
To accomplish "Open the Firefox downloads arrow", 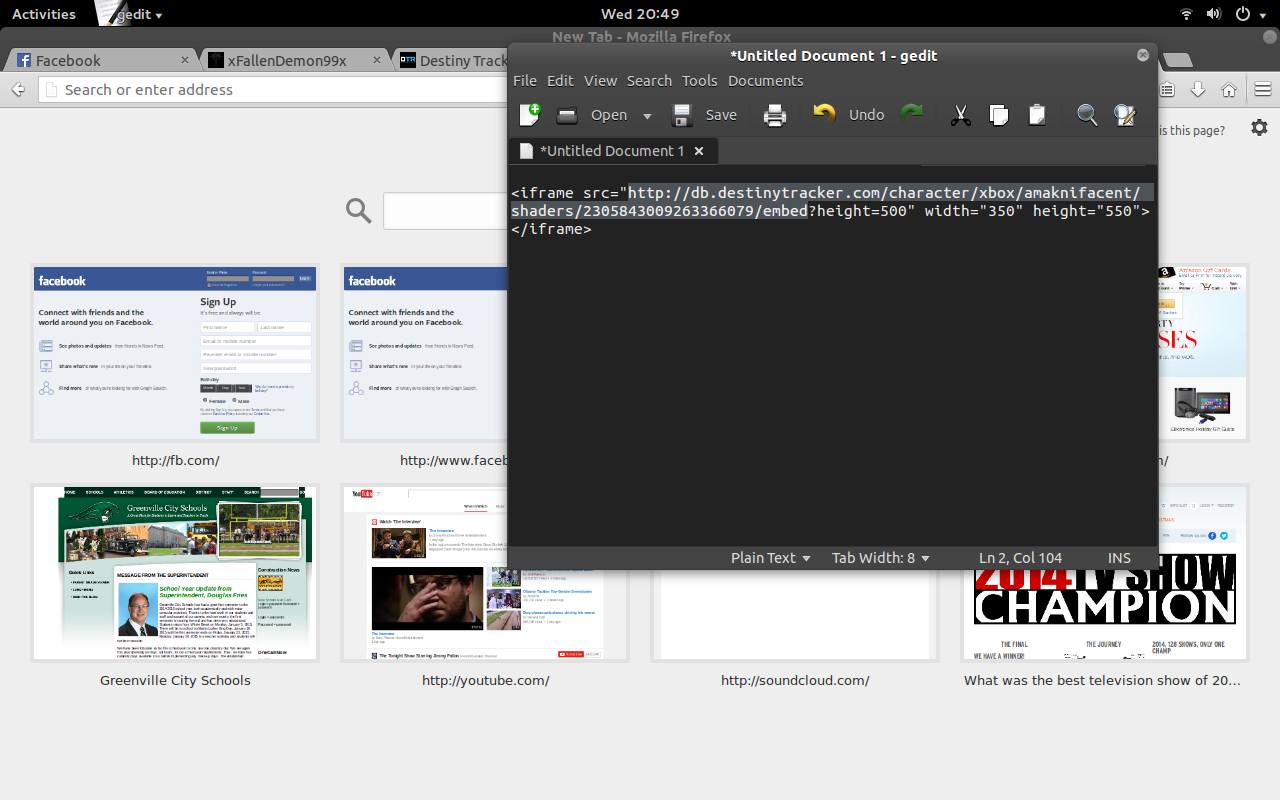I will click(1198, 90).
